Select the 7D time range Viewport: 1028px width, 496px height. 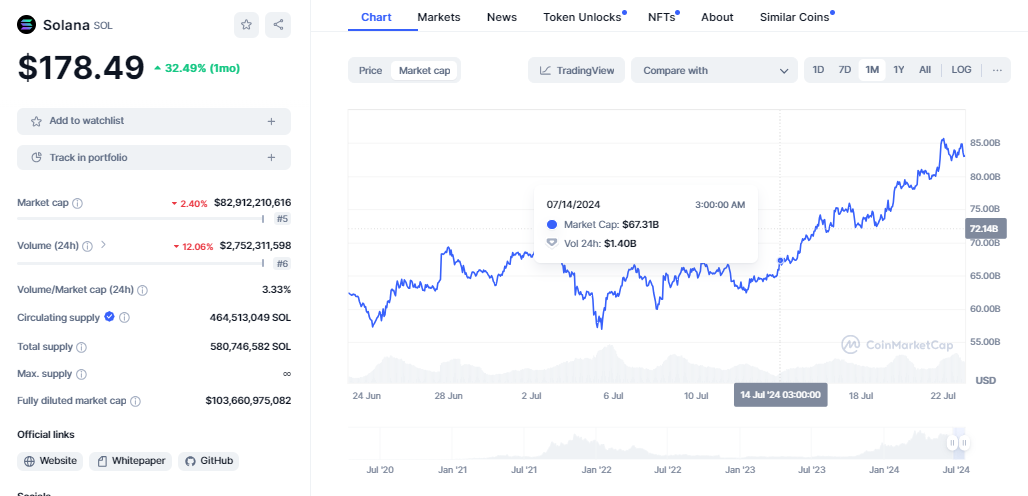pos(844,69)
